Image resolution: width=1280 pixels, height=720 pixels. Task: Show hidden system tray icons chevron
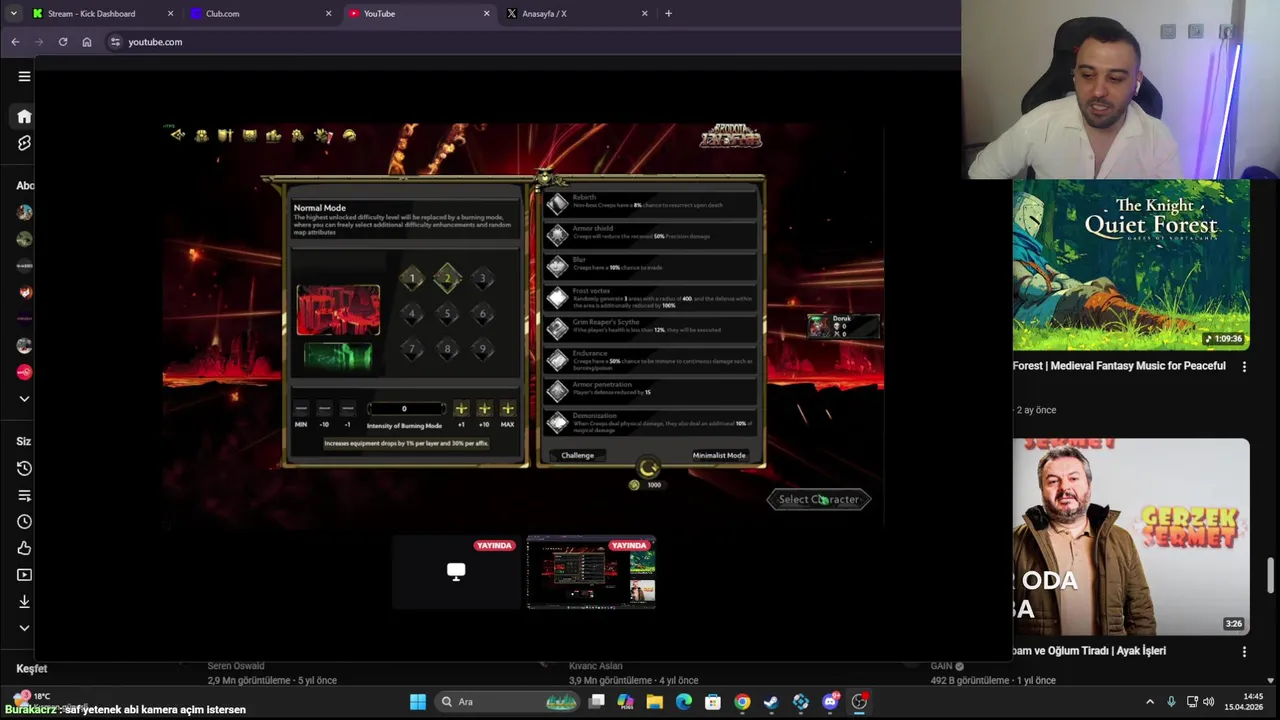click(1150, 702)
